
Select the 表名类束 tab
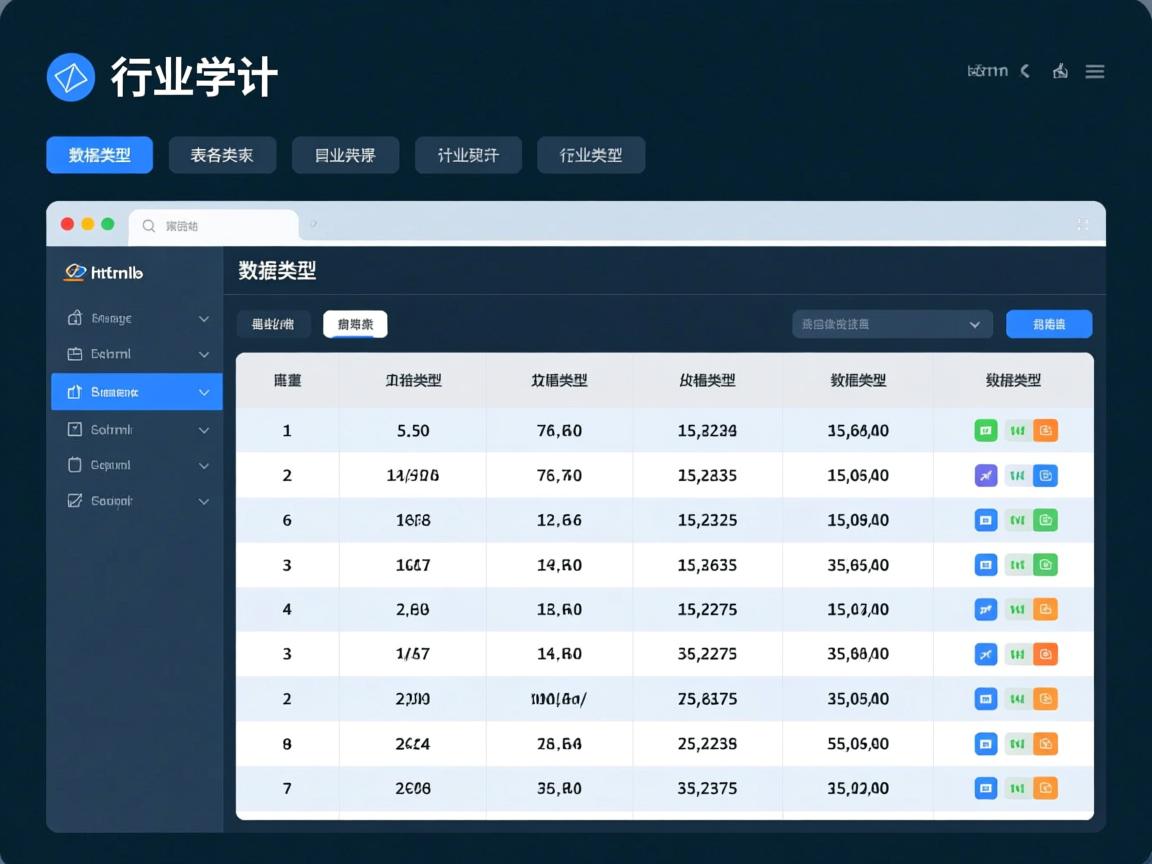point(222,155)
